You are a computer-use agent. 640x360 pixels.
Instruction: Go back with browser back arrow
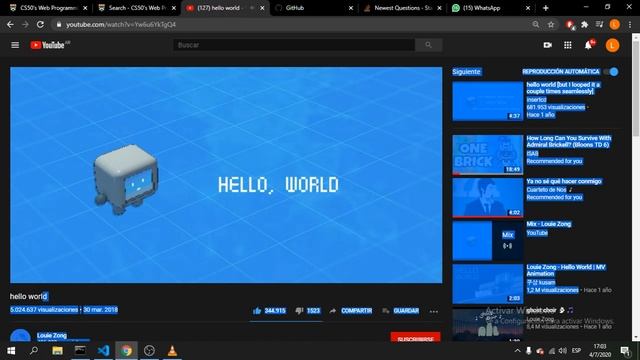point(10,24)
